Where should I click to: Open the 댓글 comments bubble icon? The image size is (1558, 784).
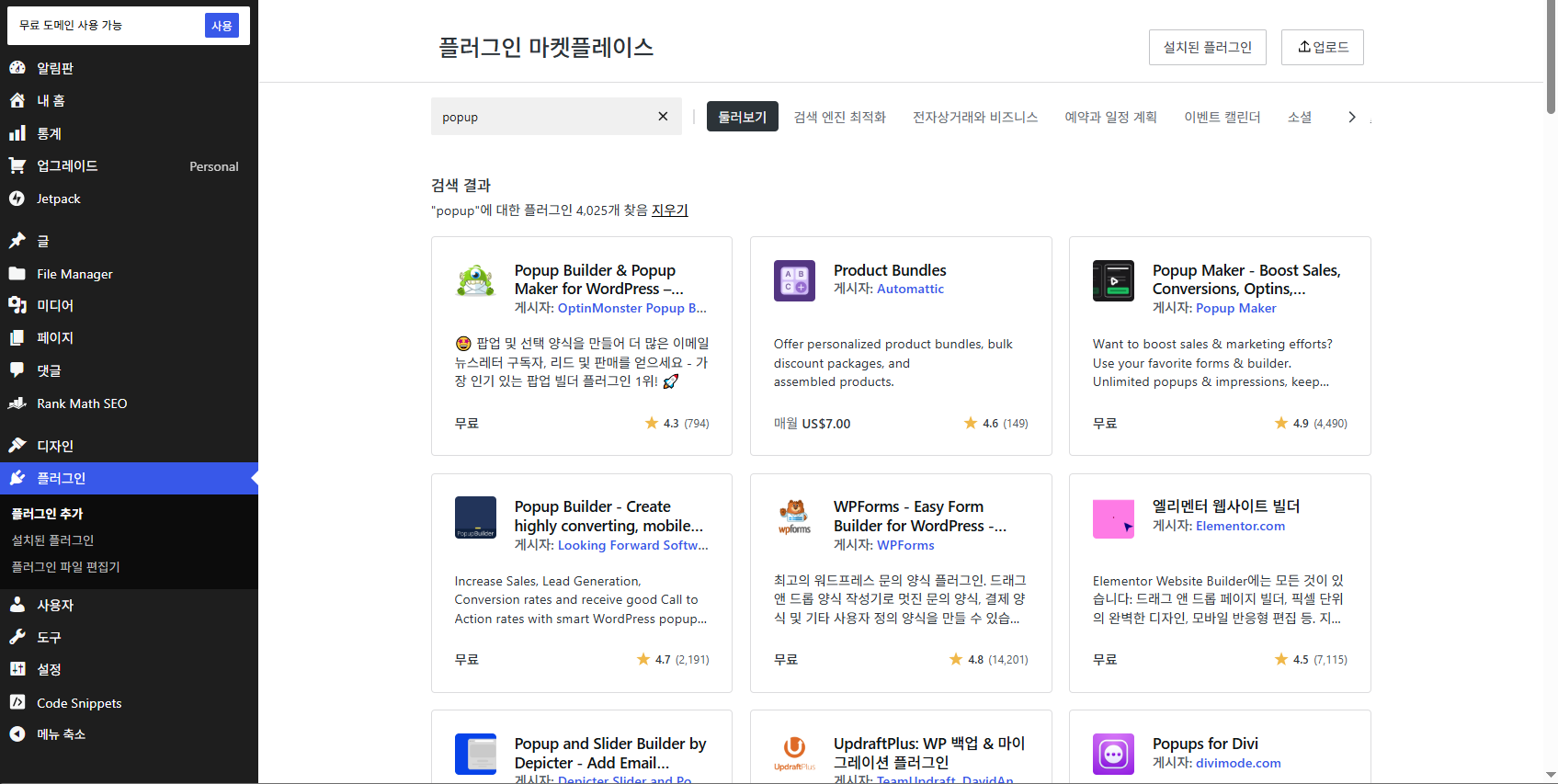tap(17, 370)
